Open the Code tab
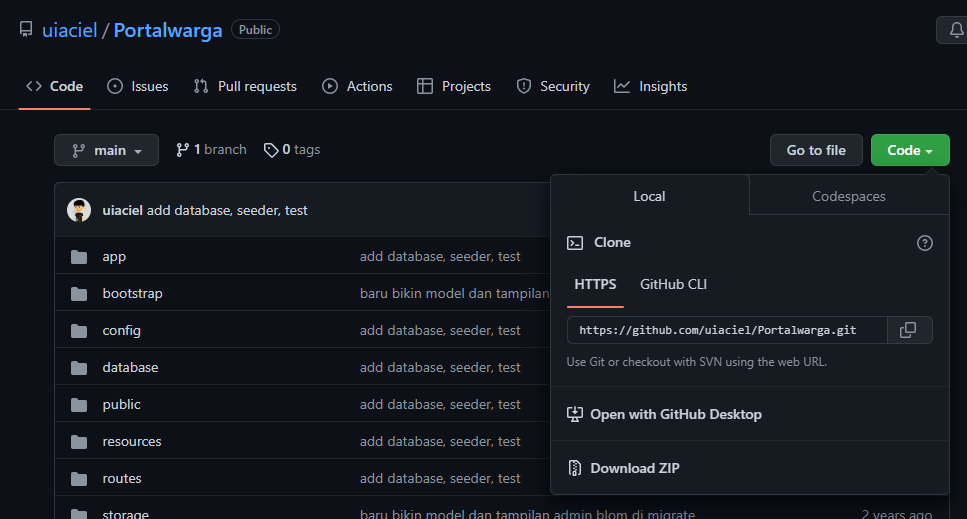 click(54, 86)
